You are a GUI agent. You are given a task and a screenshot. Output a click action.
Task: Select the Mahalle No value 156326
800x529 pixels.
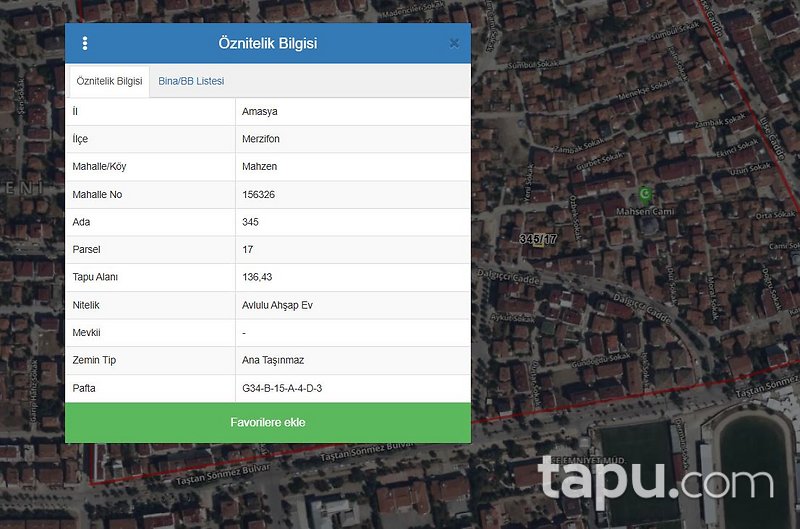[x=258, y=194]
